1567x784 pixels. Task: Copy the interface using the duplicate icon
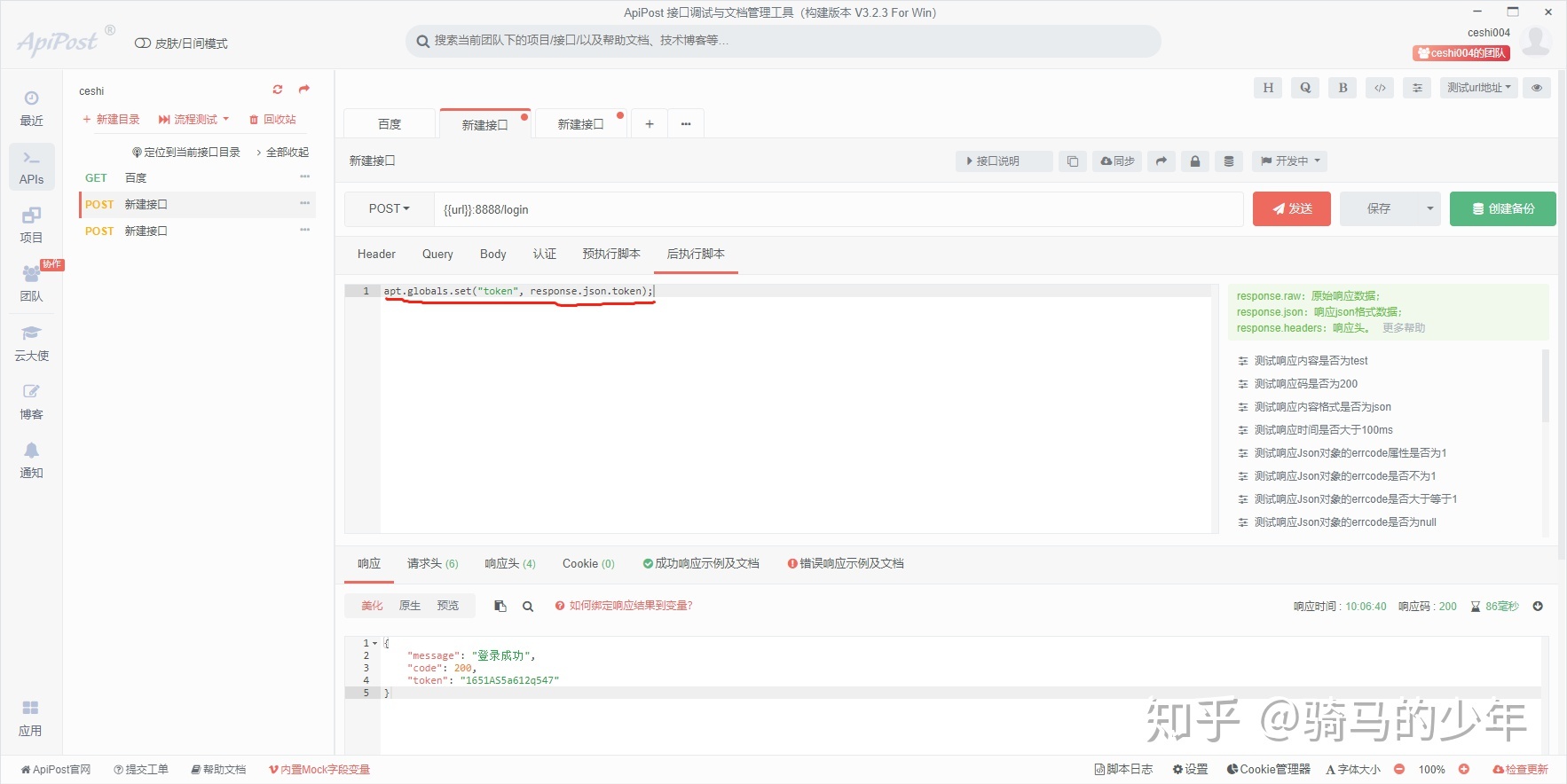1073,161
